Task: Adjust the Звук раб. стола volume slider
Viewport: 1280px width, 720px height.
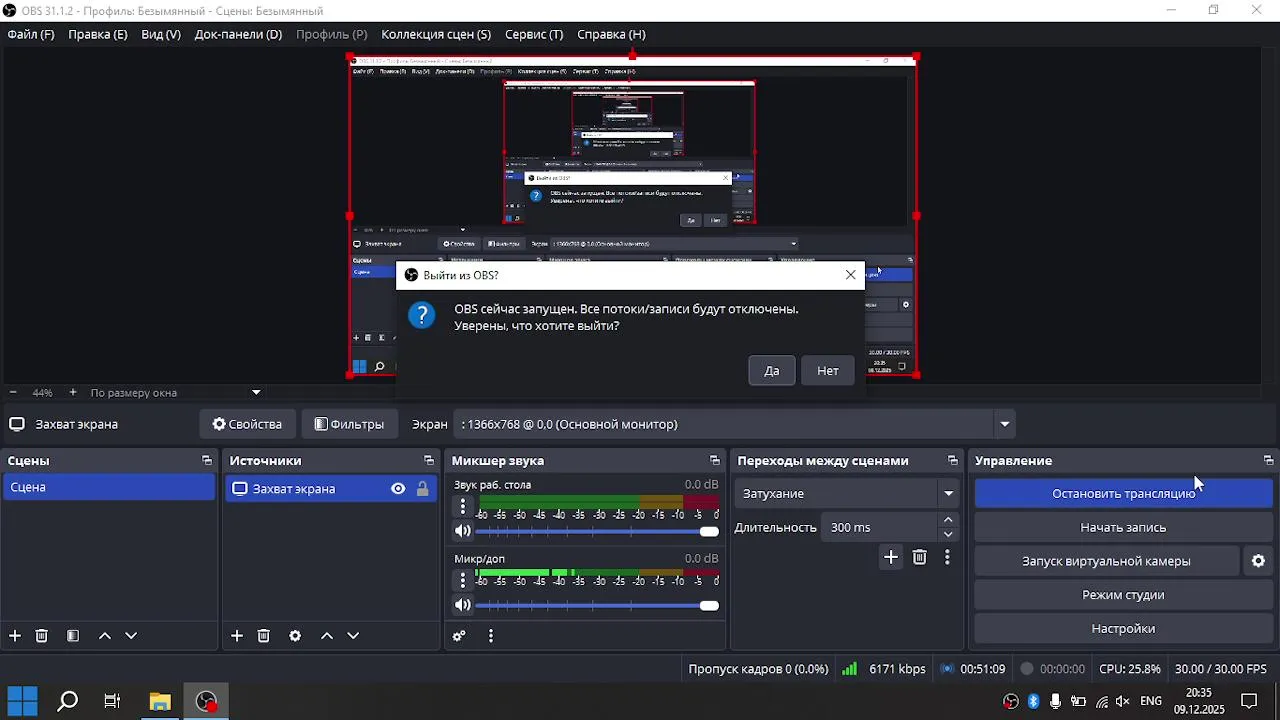Action: click(x=597, y=532)
